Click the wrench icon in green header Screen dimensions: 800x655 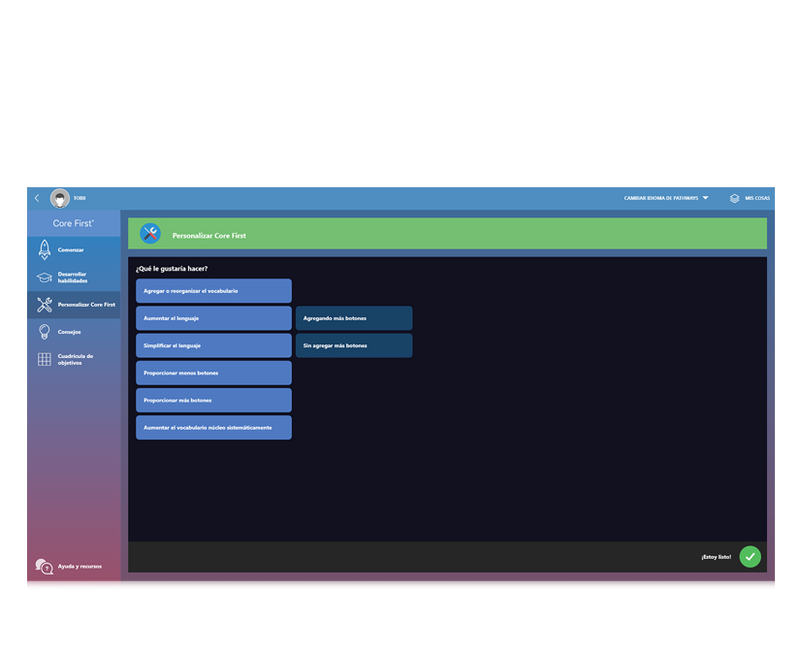[151, 234]
